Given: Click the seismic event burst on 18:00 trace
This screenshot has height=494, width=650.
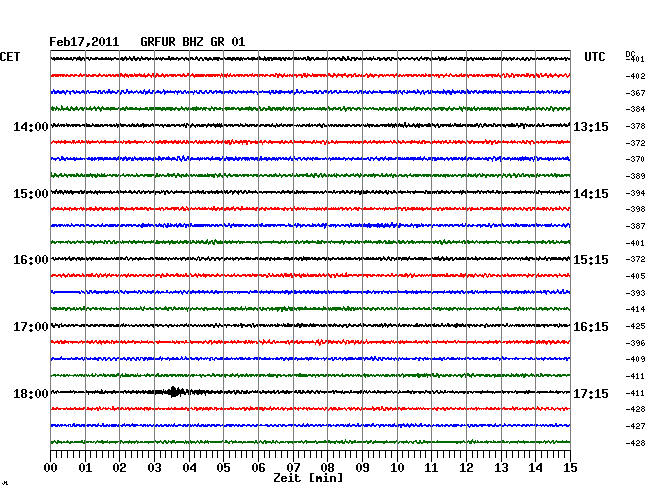Looking at the screenshot, I should (177, 392).
